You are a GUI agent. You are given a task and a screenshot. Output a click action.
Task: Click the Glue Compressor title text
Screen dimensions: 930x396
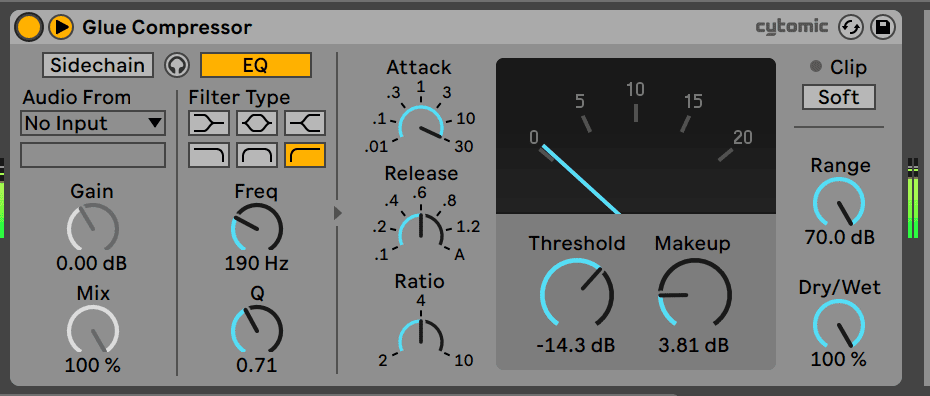pos(167,27)
